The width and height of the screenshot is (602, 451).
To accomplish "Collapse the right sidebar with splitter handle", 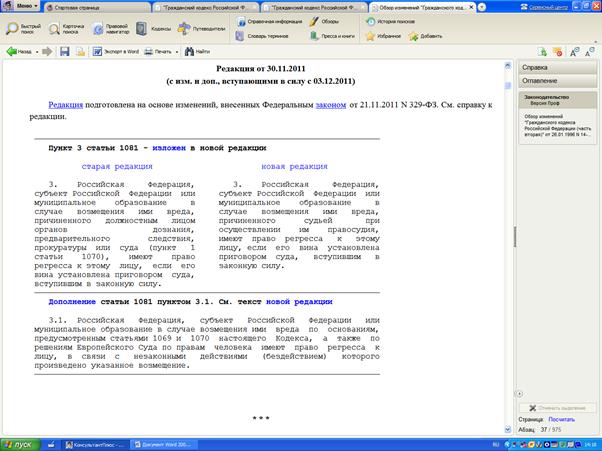I will coord(515,237).
